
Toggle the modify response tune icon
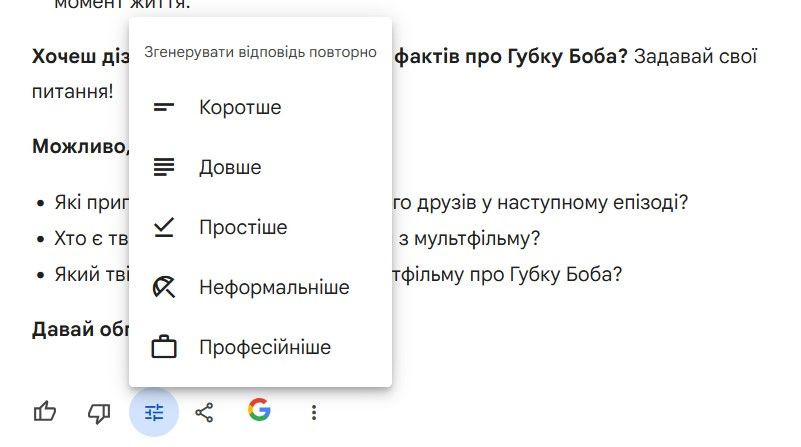coord(154,411)
